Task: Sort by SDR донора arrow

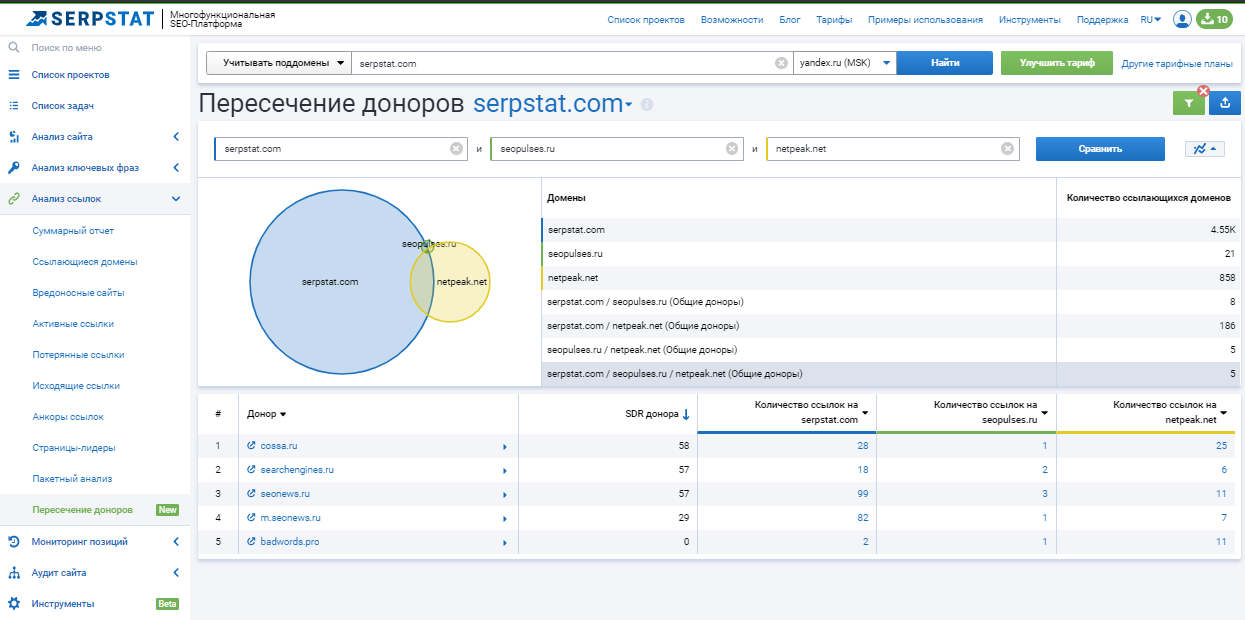Action: [686, 414]
